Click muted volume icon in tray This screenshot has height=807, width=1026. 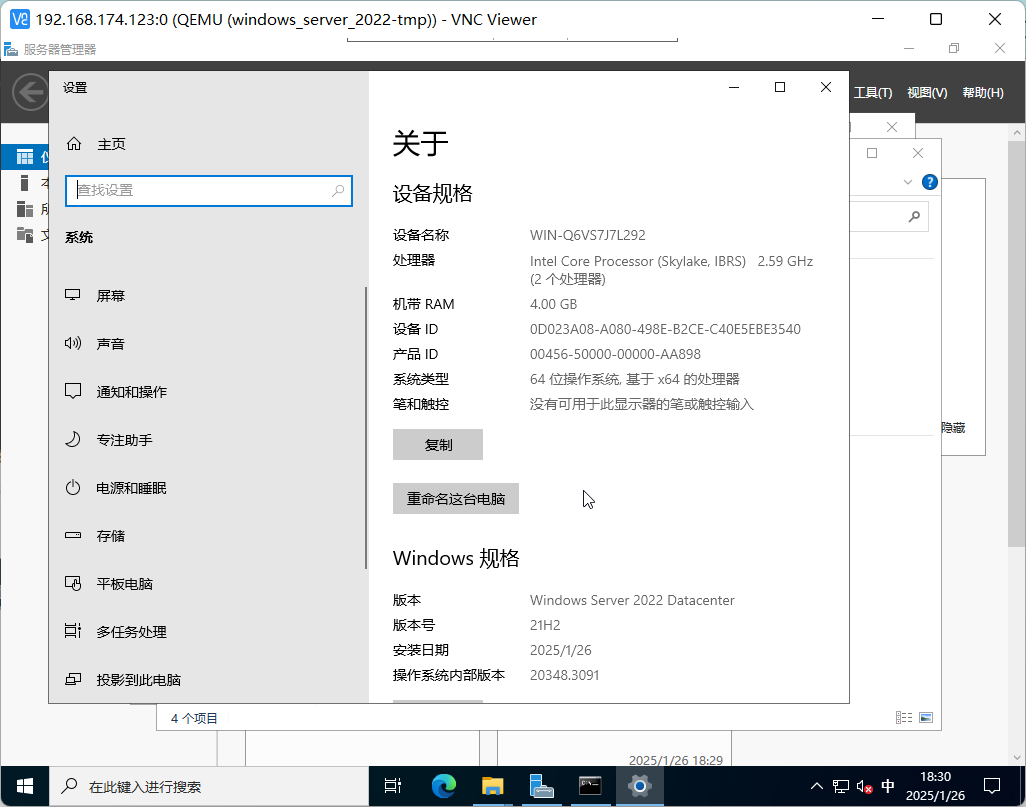[864, 786]
